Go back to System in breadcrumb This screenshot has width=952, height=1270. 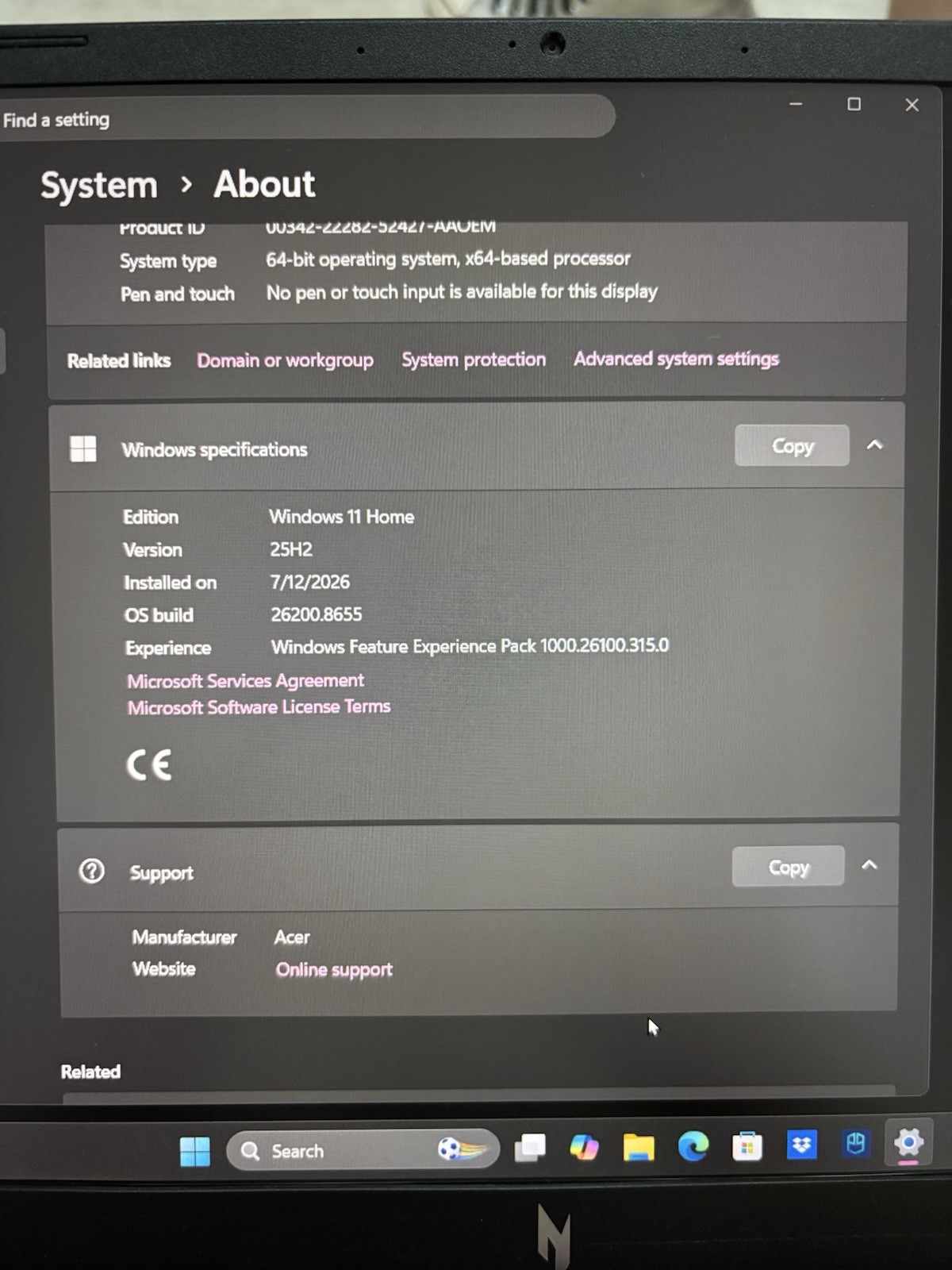(99, 186)
